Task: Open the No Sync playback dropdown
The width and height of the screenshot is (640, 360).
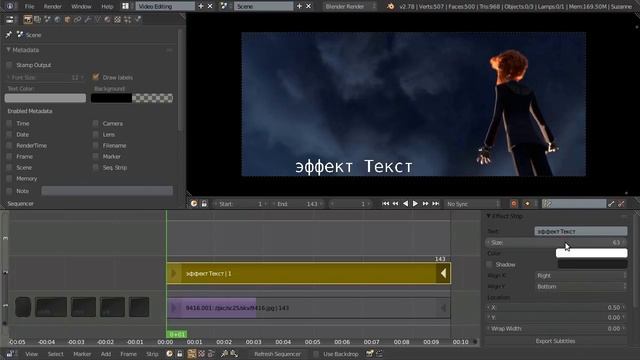Action: tap(473, 204)
